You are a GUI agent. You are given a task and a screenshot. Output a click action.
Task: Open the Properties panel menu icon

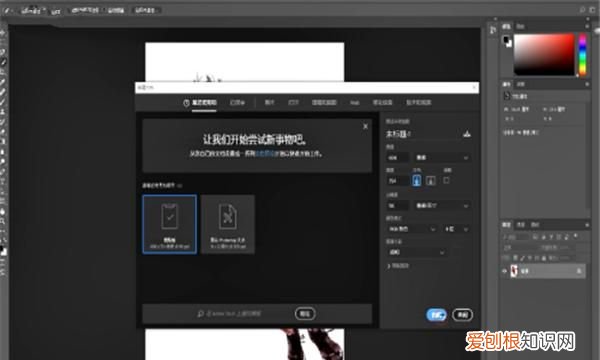click(x=587, y=84)
